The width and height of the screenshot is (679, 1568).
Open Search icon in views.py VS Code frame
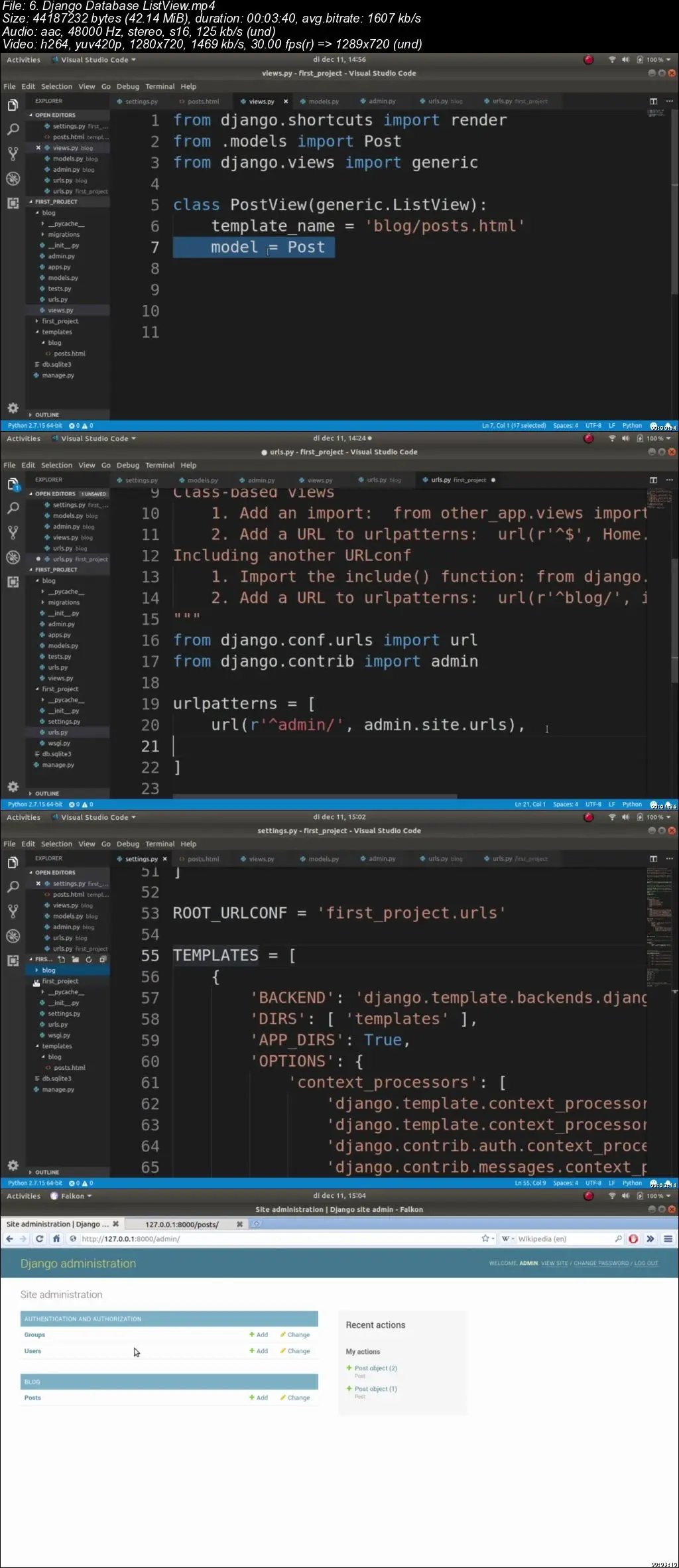click(x=13, y=129)
